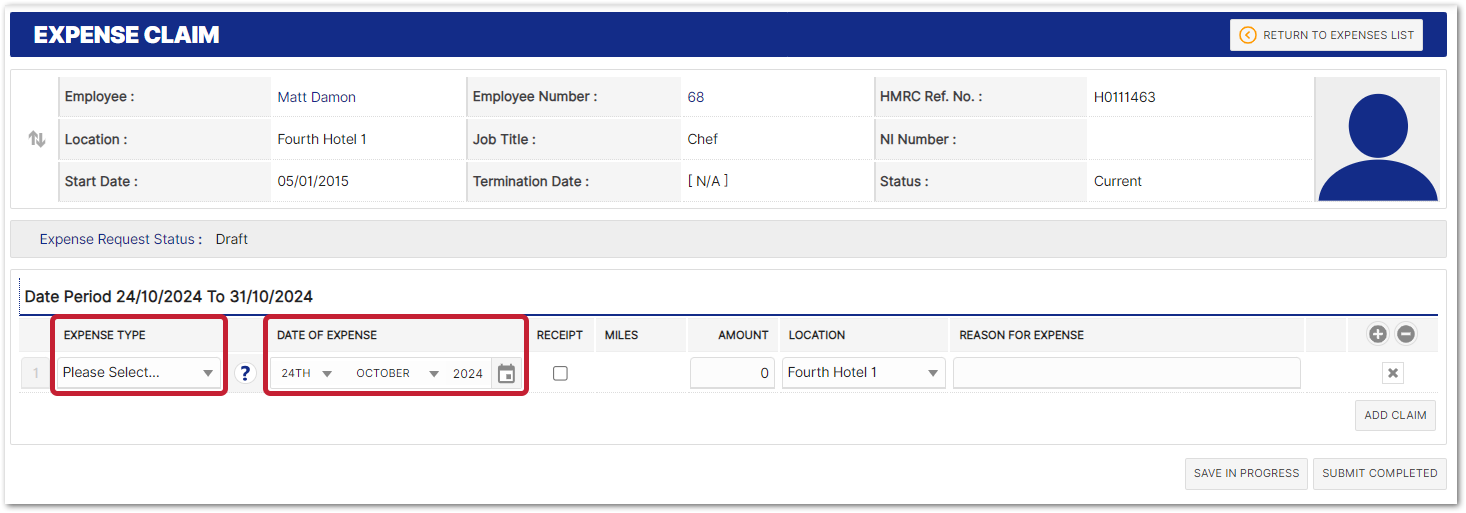Click the employee number 68 link
The height and width of the screenshot is (513, 1466).
coord(696,97)
